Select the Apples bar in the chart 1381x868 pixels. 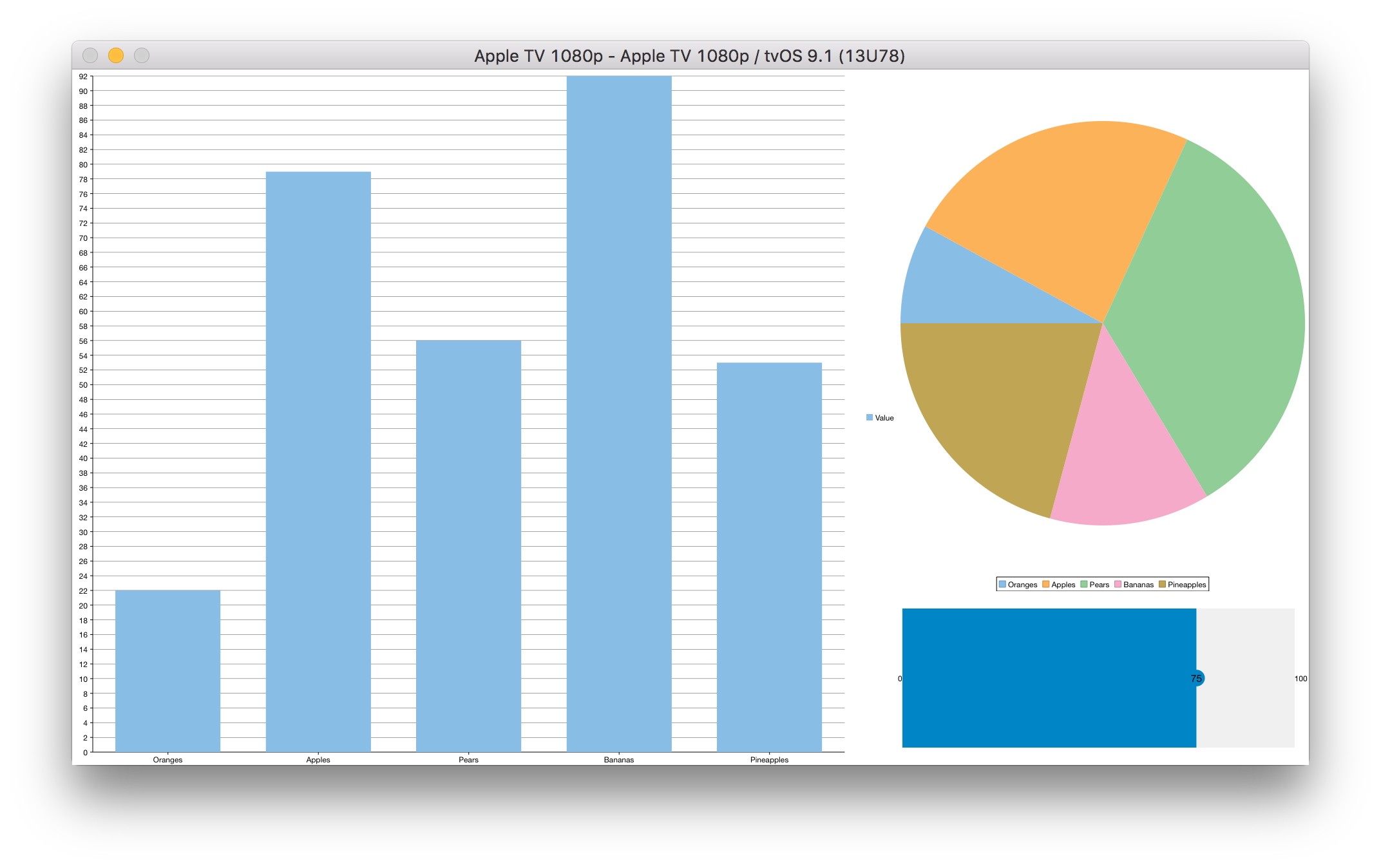point(318,462)
